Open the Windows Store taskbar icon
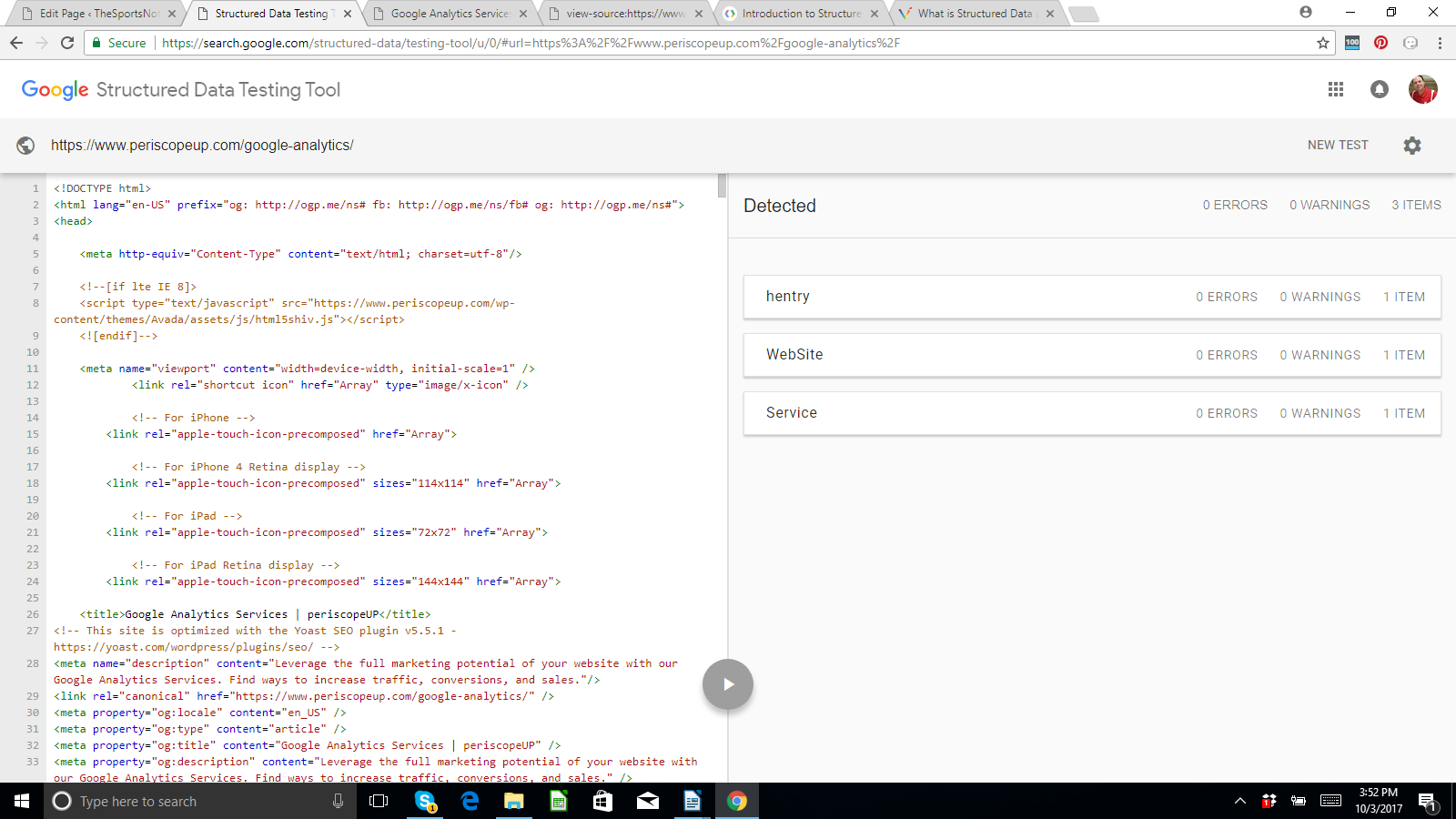The height and width of the screenshot is (819, 1456). click(x=602, y=801)
